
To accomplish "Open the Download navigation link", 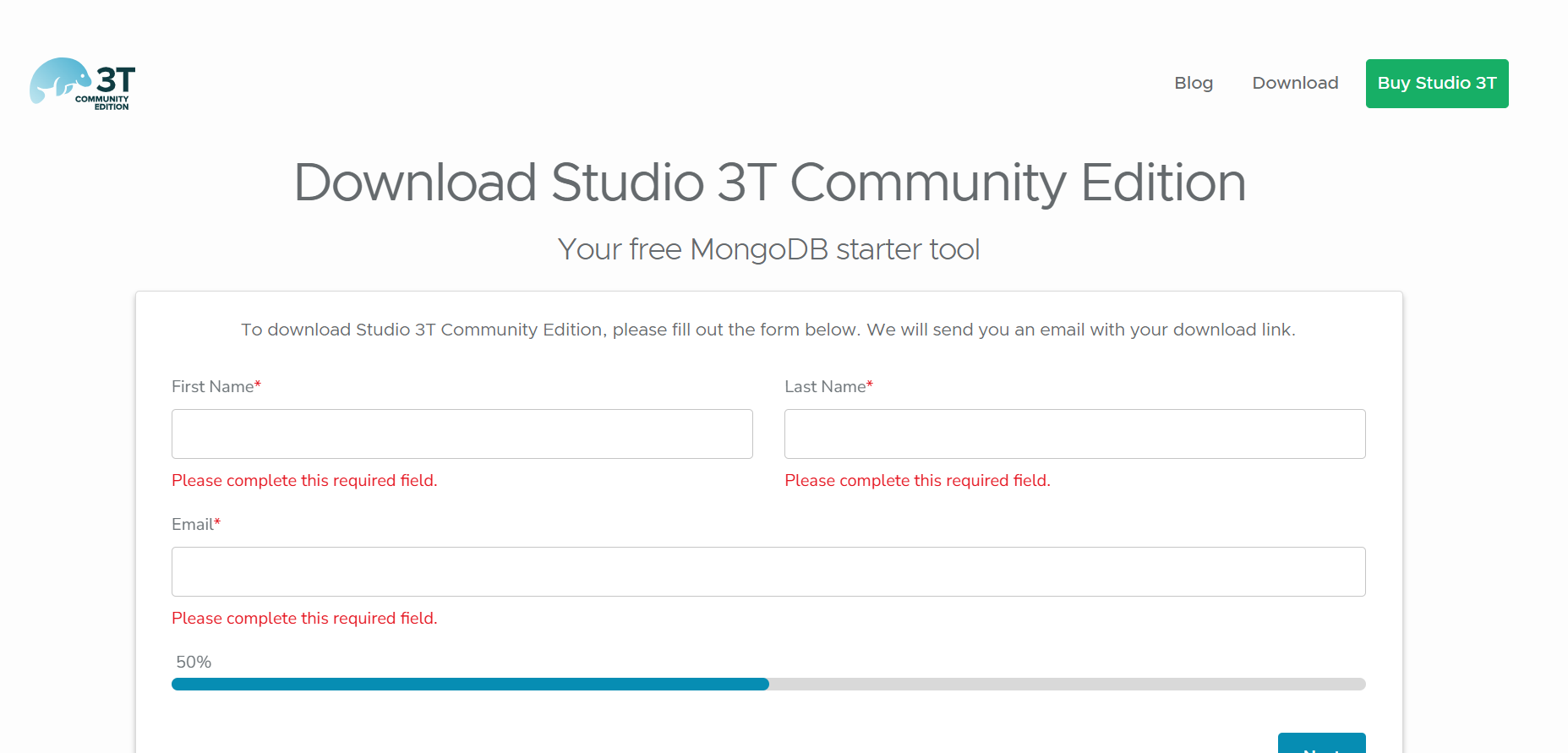I will 1295,83.
